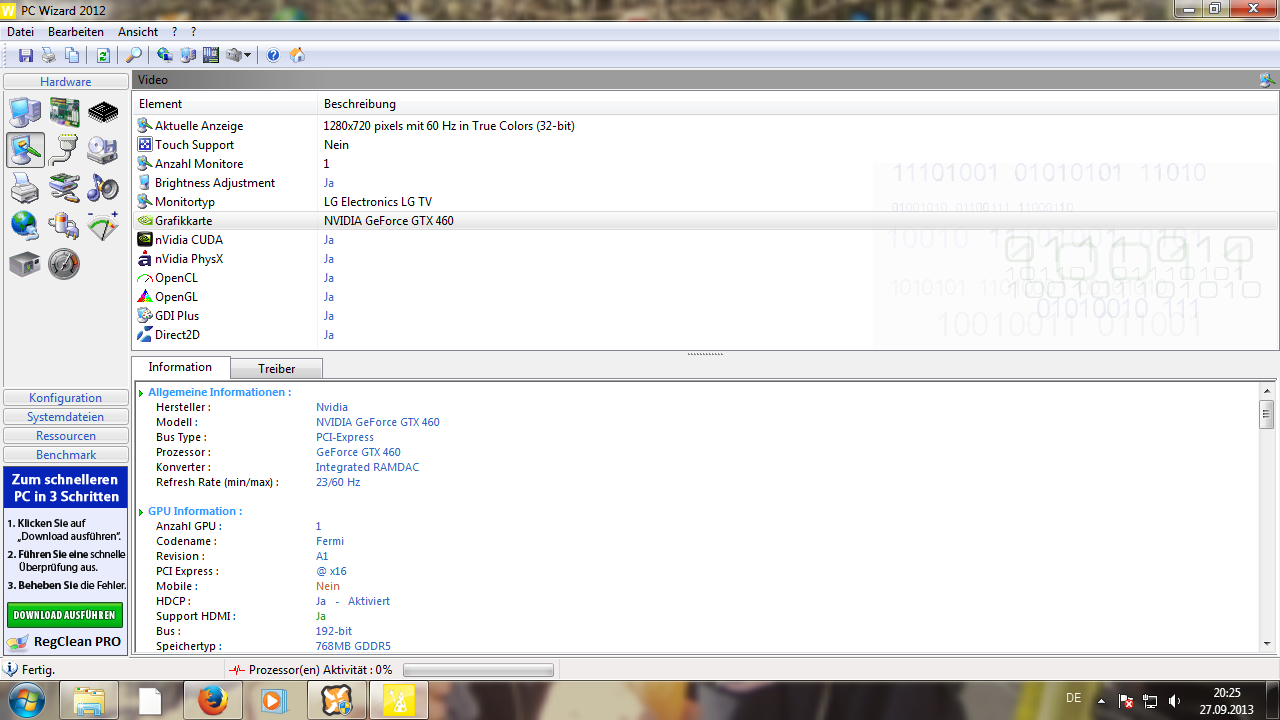This screenshot has width=1280, height=720.
Task: Open the Windows Start menu
Action: 25,700
